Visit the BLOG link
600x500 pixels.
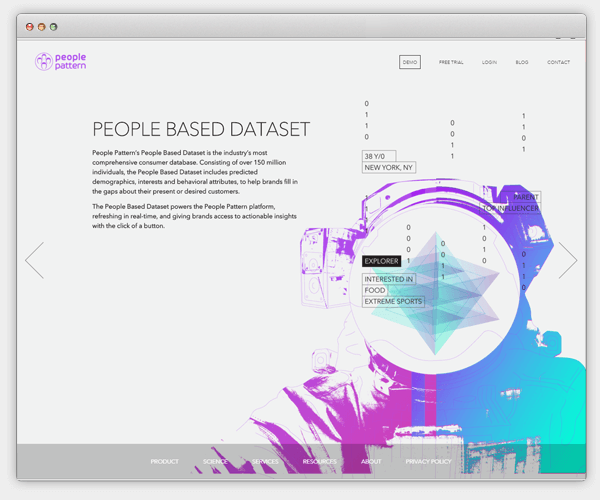522,62
